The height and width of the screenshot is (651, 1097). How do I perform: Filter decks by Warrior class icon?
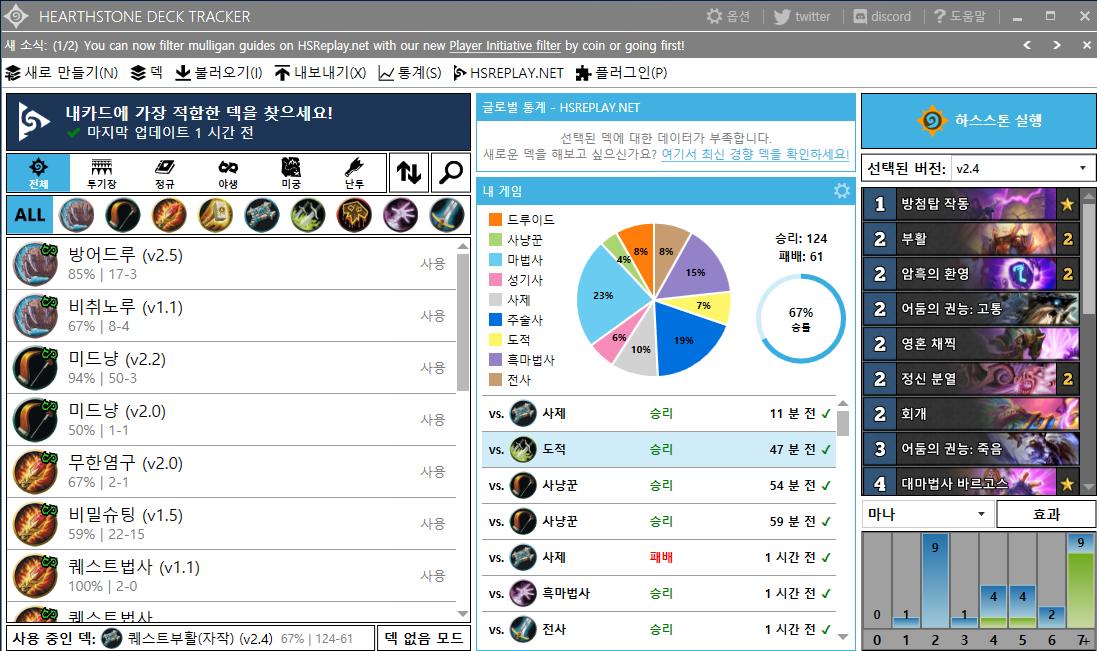pyautogui.click(x=446, y=215)
